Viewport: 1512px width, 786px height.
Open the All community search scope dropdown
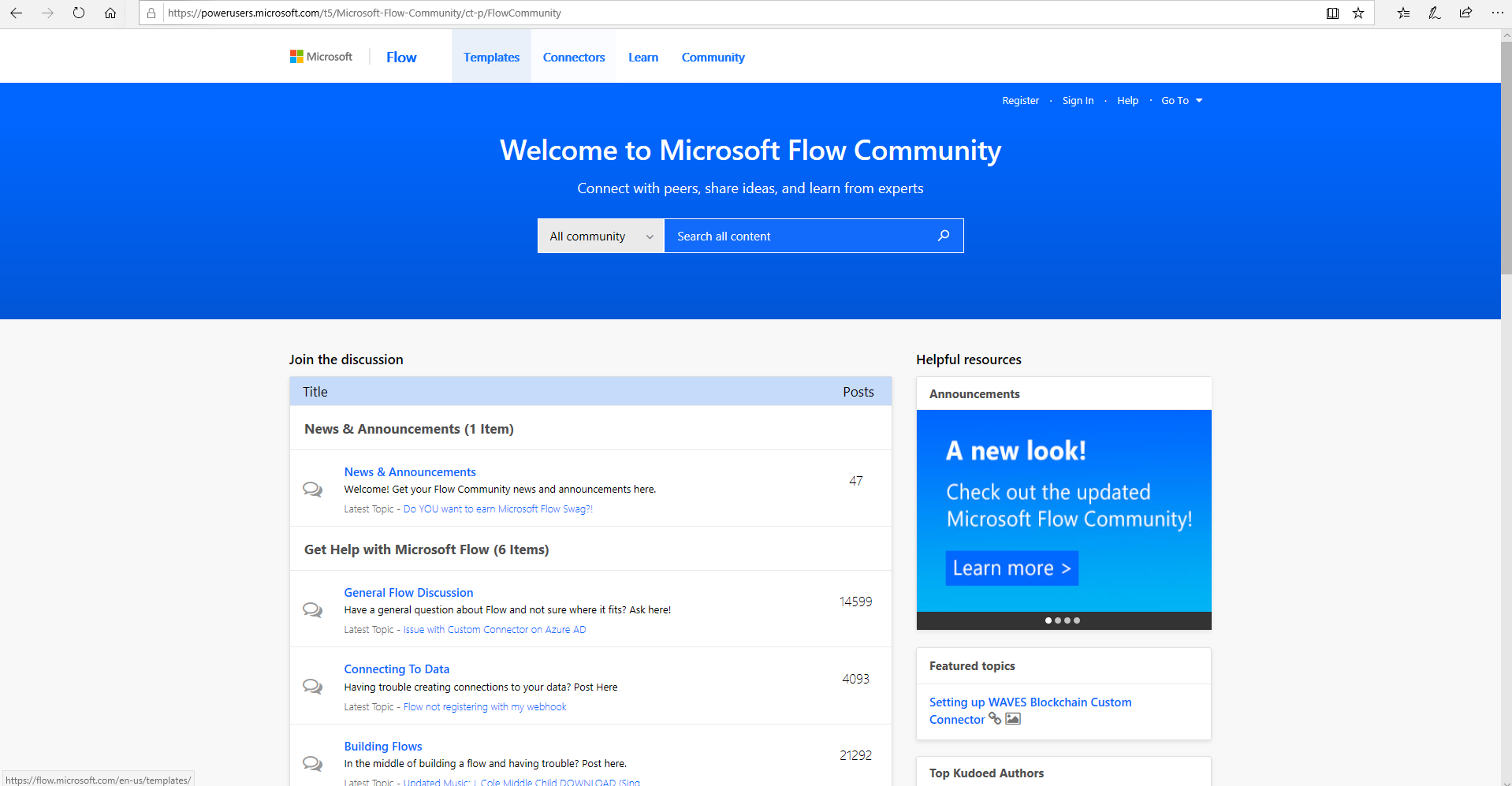(x=600, y=236)
